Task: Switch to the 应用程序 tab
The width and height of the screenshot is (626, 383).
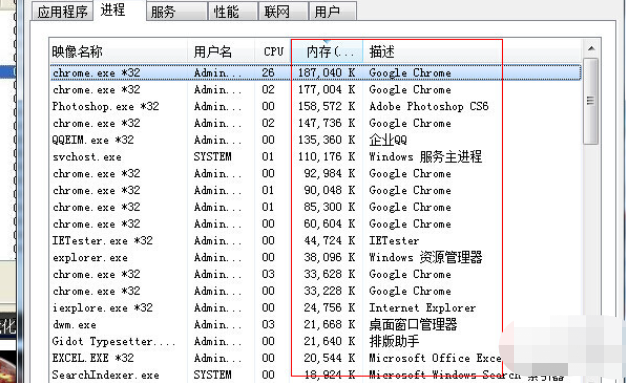Action: (x=62, y=11)
